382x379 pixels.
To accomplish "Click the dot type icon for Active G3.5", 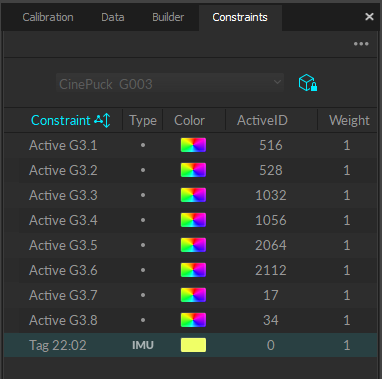I will click(x=143, y=245).
